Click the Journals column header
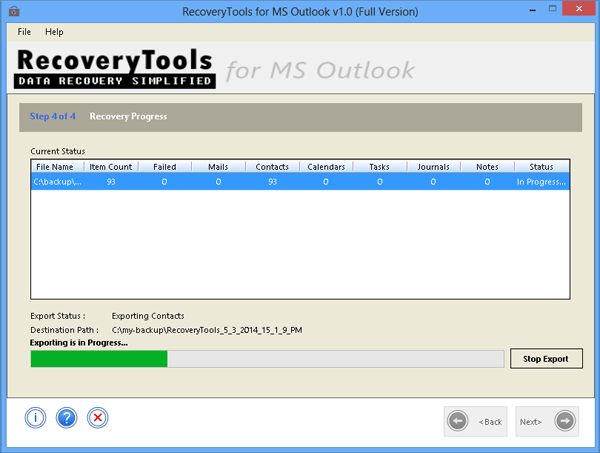Screen dimensions: 600x453 point(434,167)
